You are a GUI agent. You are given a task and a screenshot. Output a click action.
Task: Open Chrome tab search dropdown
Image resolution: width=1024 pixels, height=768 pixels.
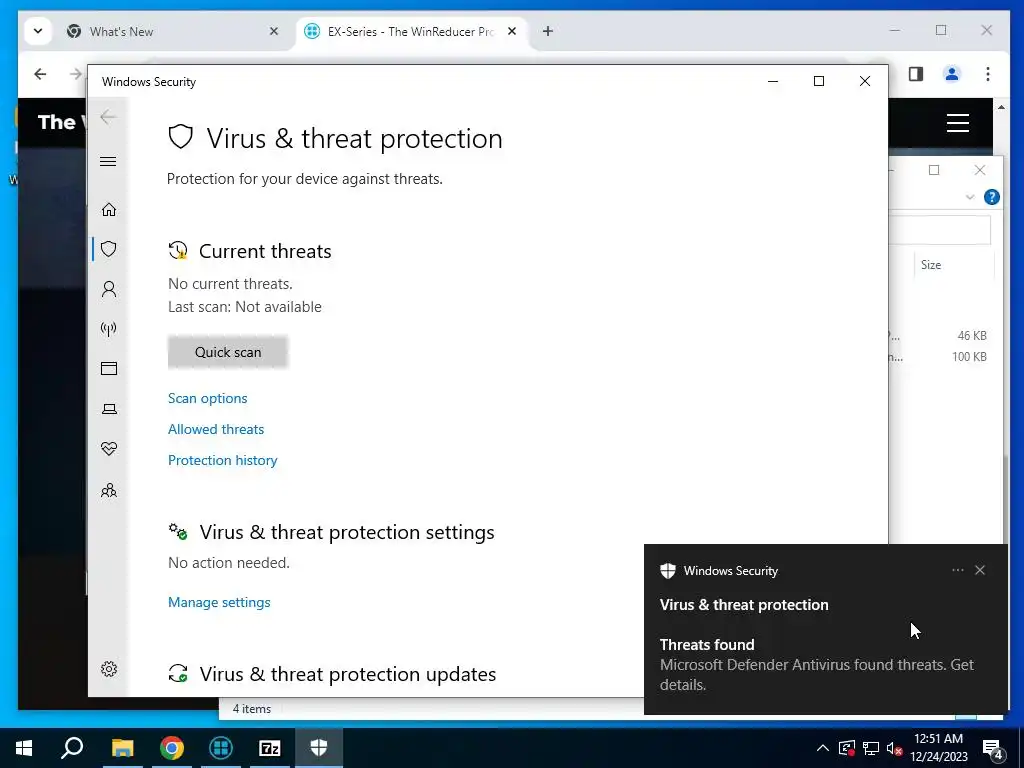point(38,31)
